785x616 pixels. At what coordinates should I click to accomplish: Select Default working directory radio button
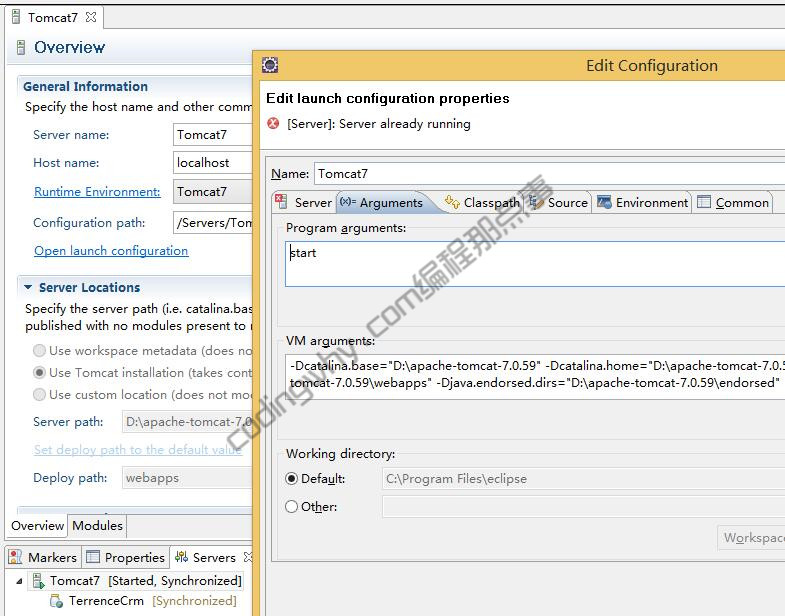point(291,479)
